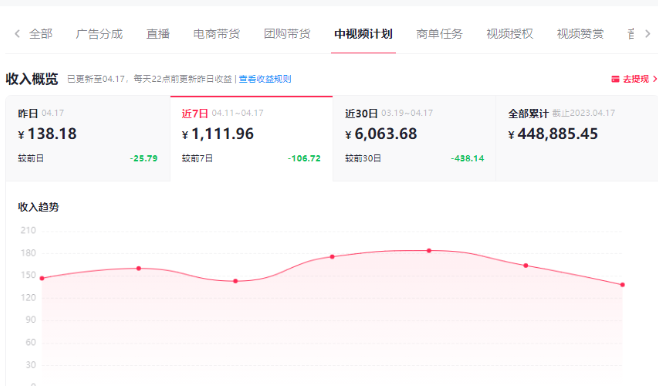This screenshot has height=386, width=658.
Task: Click the ¥6,063.68 amount
Action: [x=381, y=134]
